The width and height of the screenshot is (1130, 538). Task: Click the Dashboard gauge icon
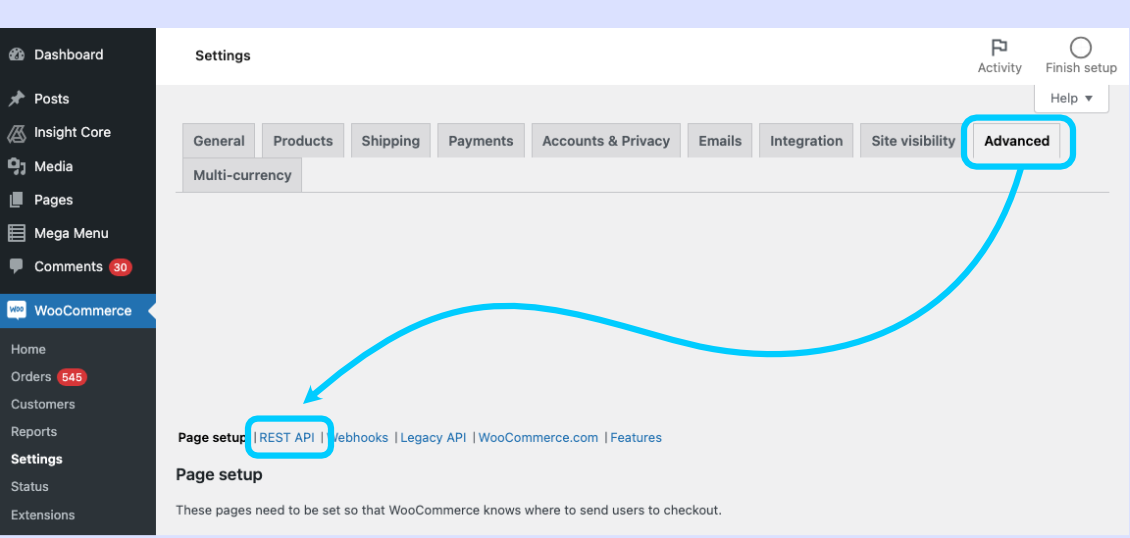click(x=17, y=55)
